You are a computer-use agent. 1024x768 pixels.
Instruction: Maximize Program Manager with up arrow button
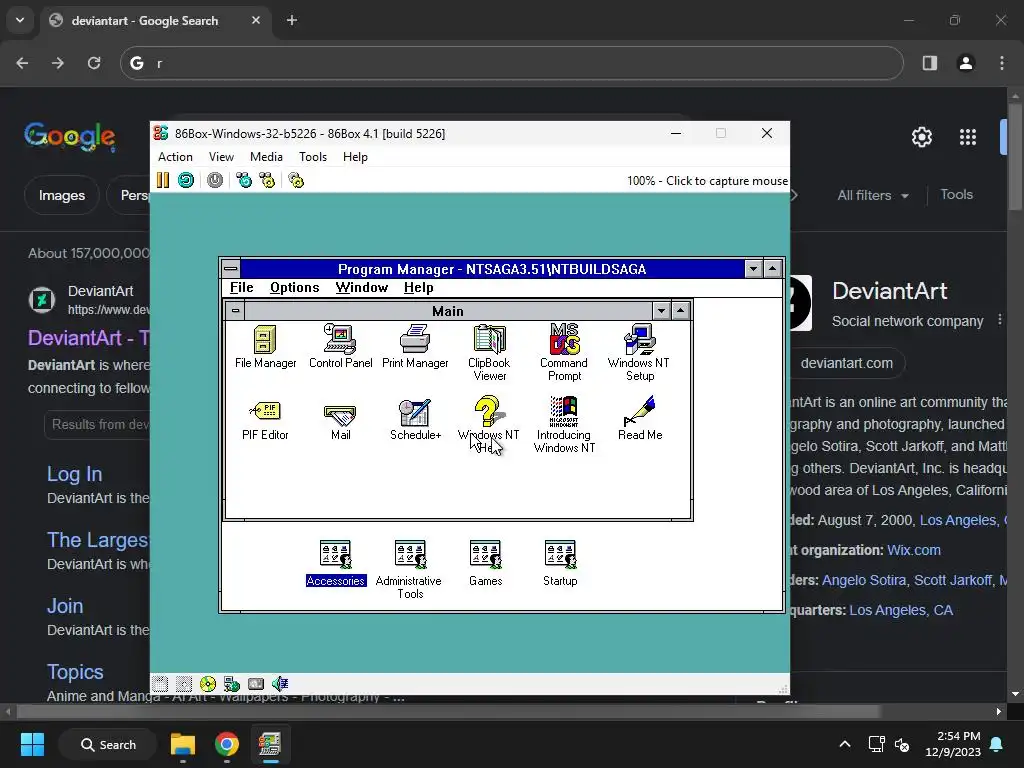[x=773, y=268]
